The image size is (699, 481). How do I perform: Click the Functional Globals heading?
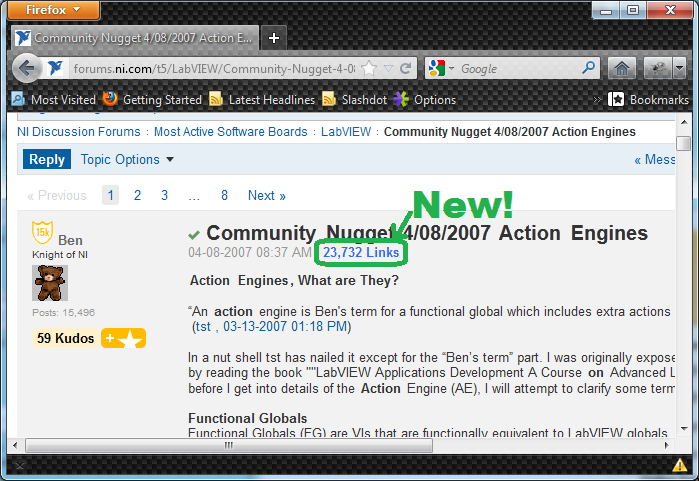coord(247,419)
